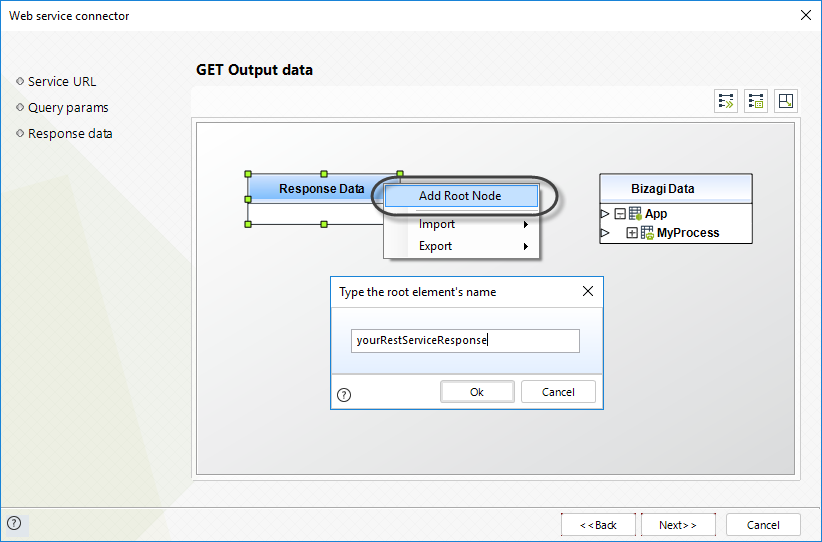
Task: Cancel the root element name dialog
Action: coord(558,392)
